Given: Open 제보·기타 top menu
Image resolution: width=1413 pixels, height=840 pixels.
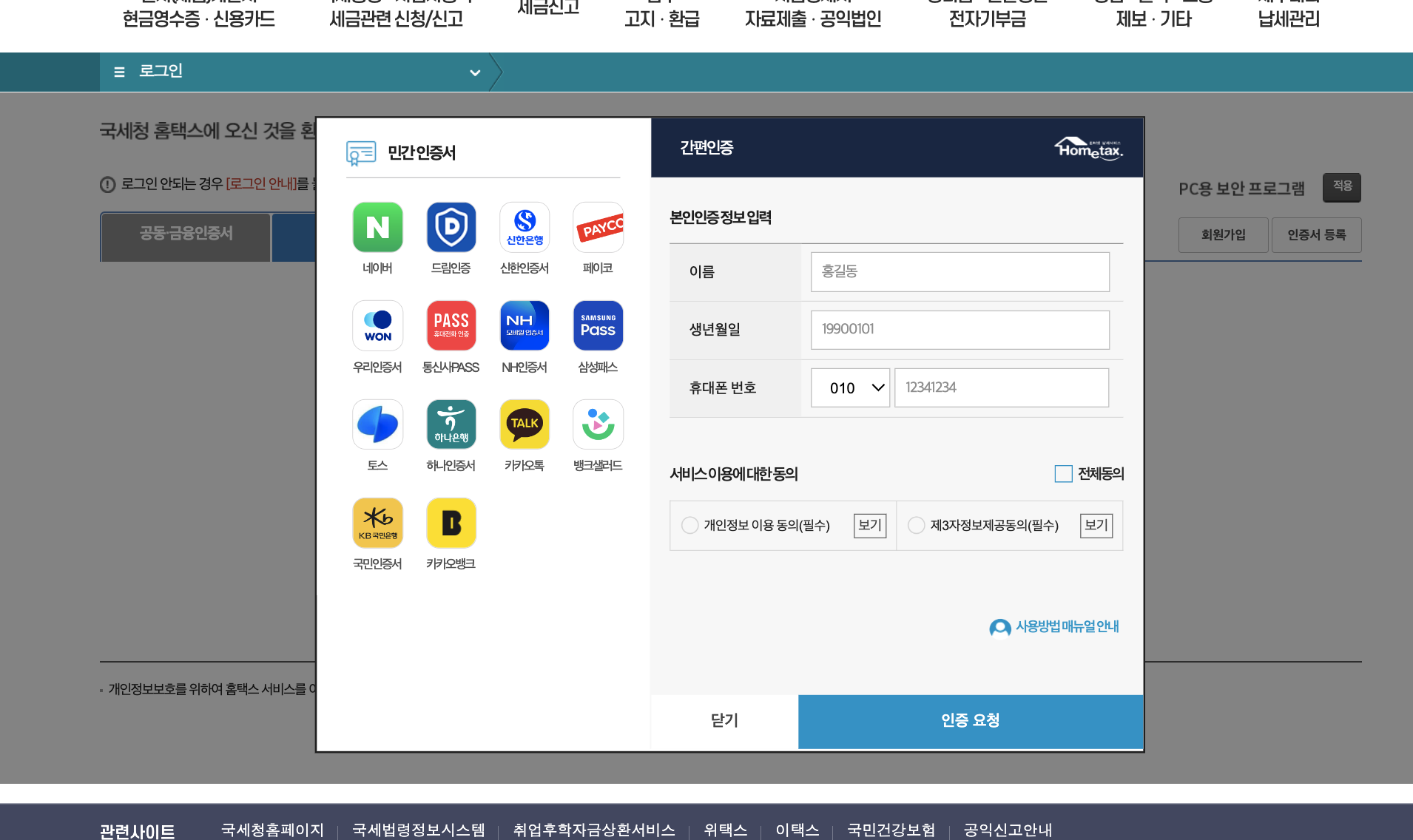Looking at the screenshot, I should coord(1153,19).
